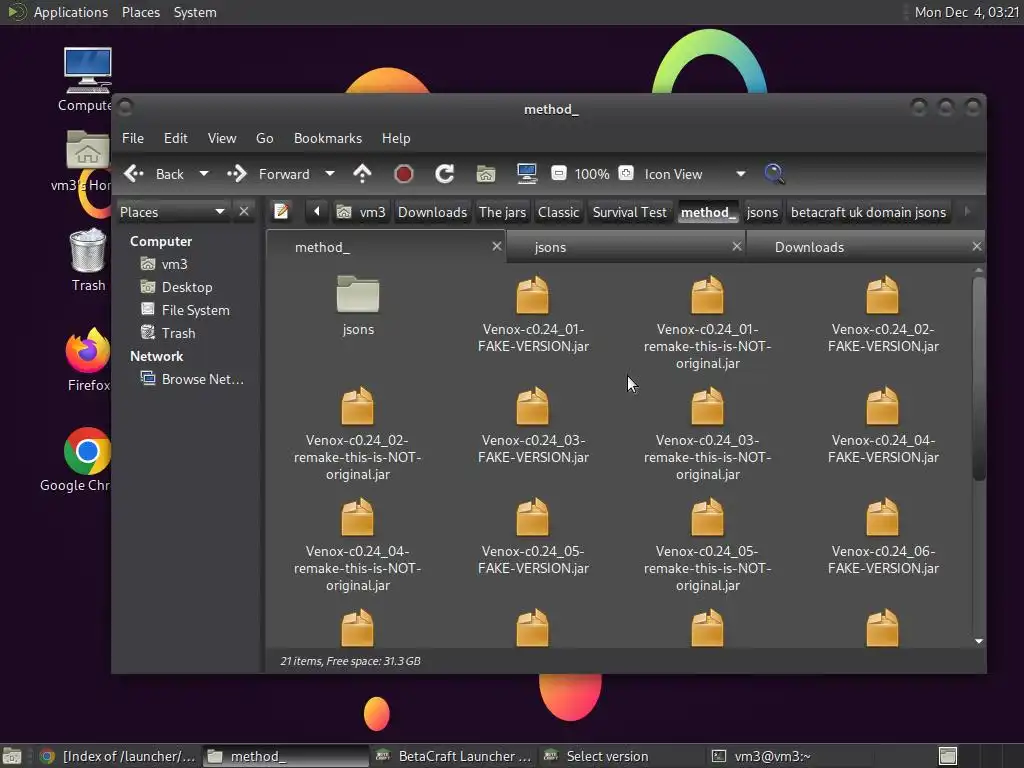Open the Home folder toolbar icon
Screen dimensions: 1024x768
point(486,174)
